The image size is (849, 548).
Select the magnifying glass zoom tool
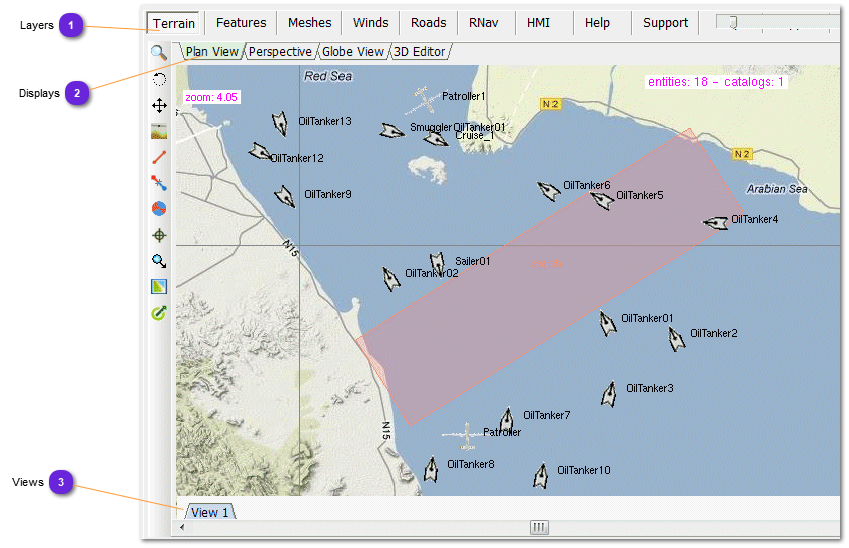(x=159, y=53)
